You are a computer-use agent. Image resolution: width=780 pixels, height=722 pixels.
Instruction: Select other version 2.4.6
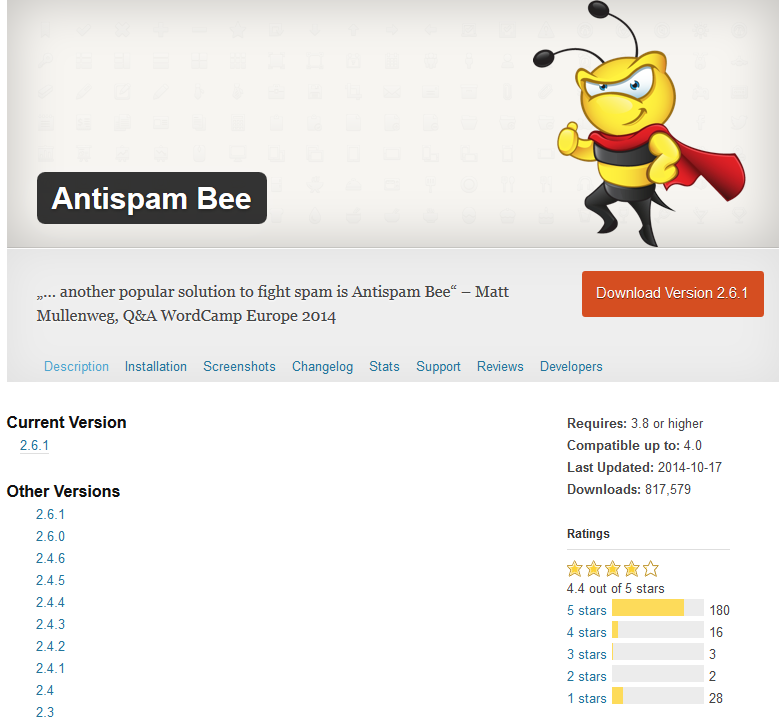pyautogui.click(x=50, y=558)
